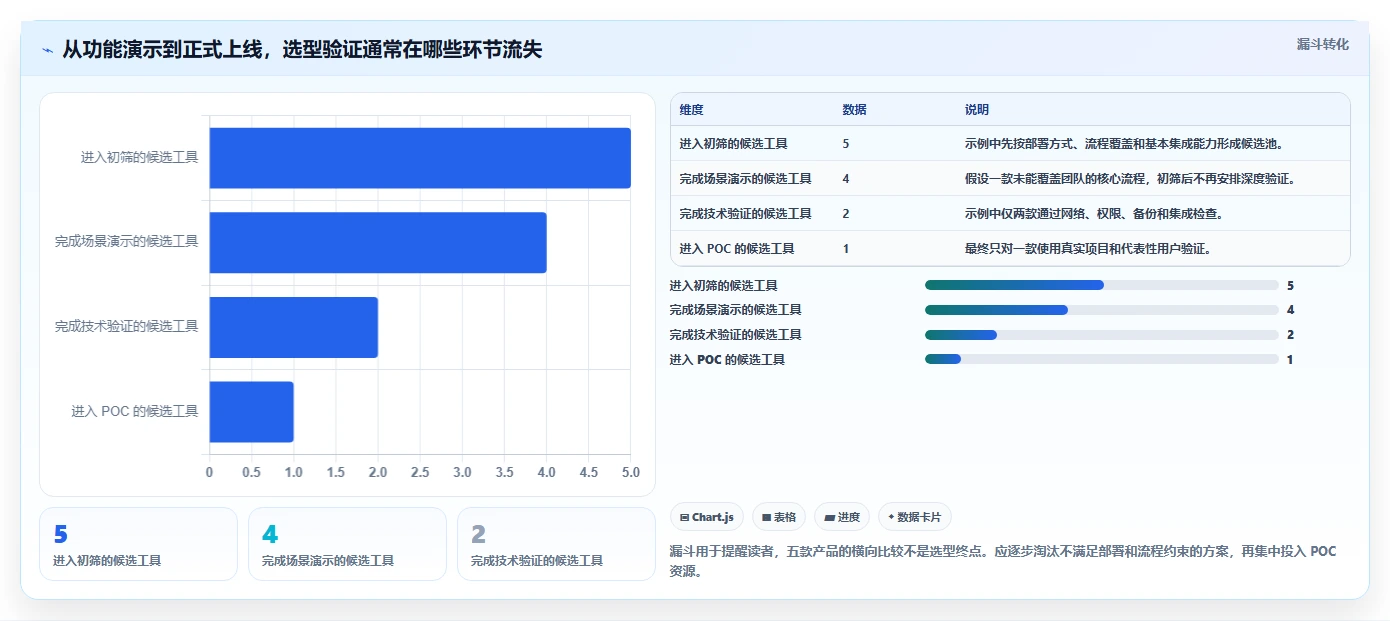Click the progress list label 完成技术验证的候选工具
The image size is (1390, 621).
pyautogui.click(x=735, y=335)
